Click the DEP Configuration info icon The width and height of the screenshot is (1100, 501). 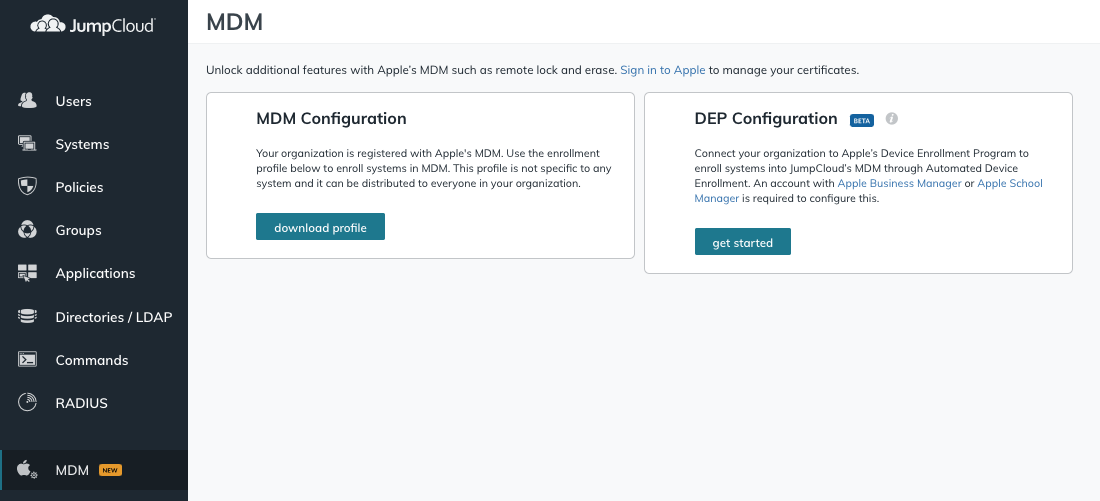click(x=892, y=119)
